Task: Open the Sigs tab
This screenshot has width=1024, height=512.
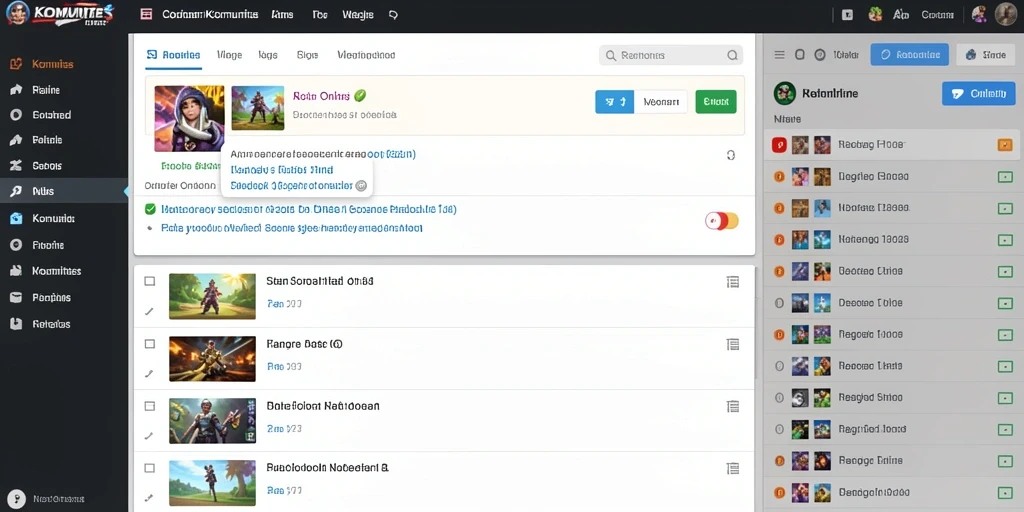Action: (307, 56)
